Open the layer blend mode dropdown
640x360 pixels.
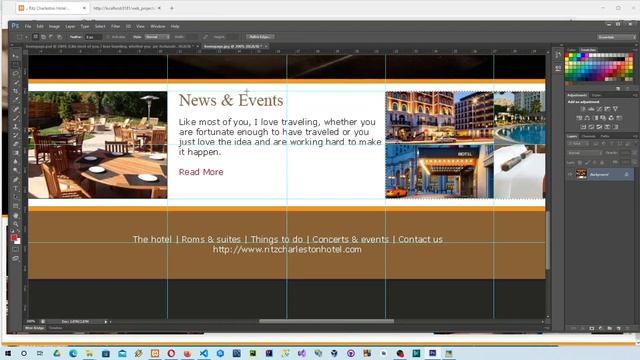584,153
